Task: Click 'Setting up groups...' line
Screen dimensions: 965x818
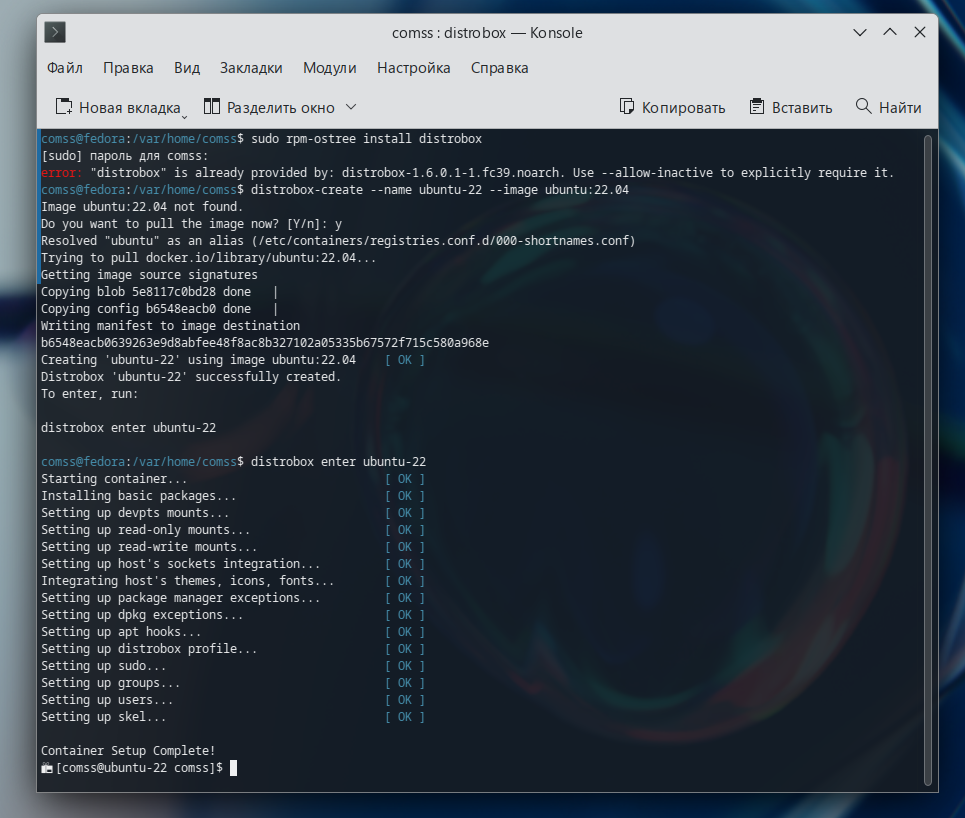Action: click(x=110, y=683)
